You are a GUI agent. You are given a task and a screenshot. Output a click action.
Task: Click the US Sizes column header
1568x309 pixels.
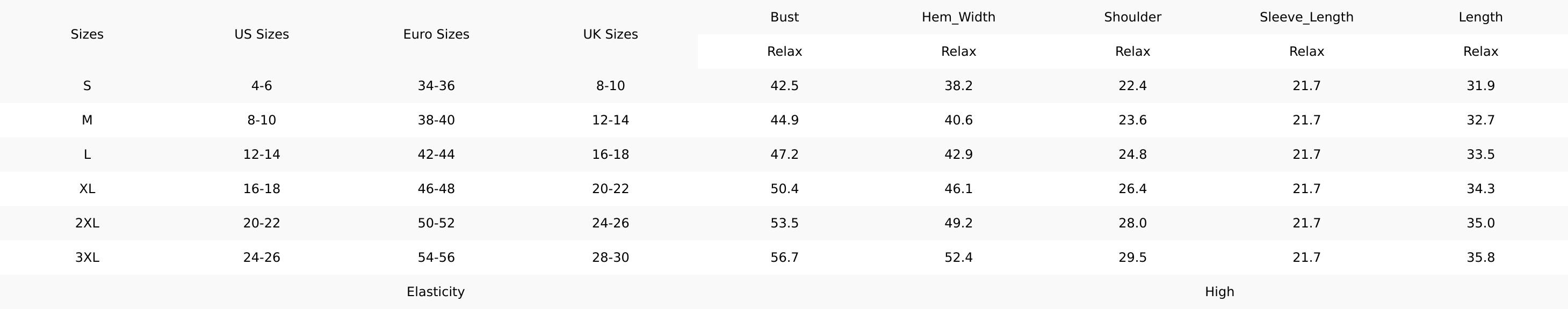(x=261, y=34)
